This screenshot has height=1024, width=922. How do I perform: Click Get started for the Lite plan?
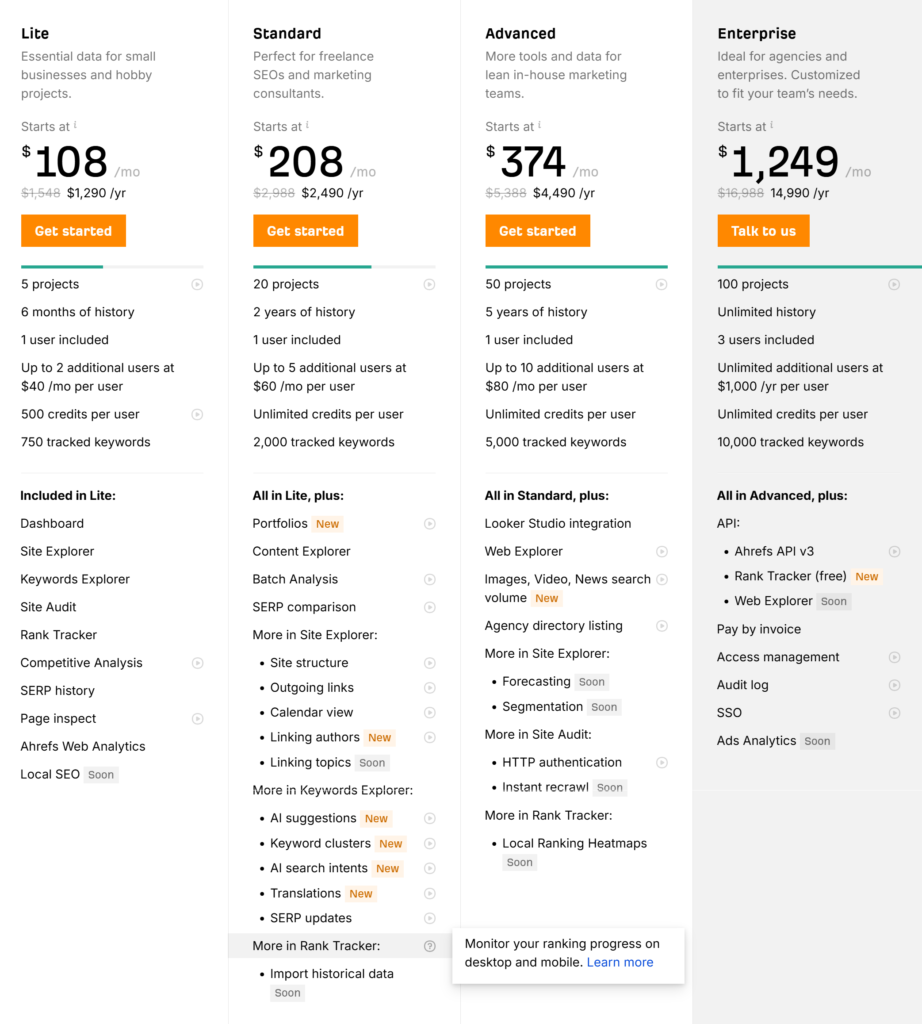(73, 231)
